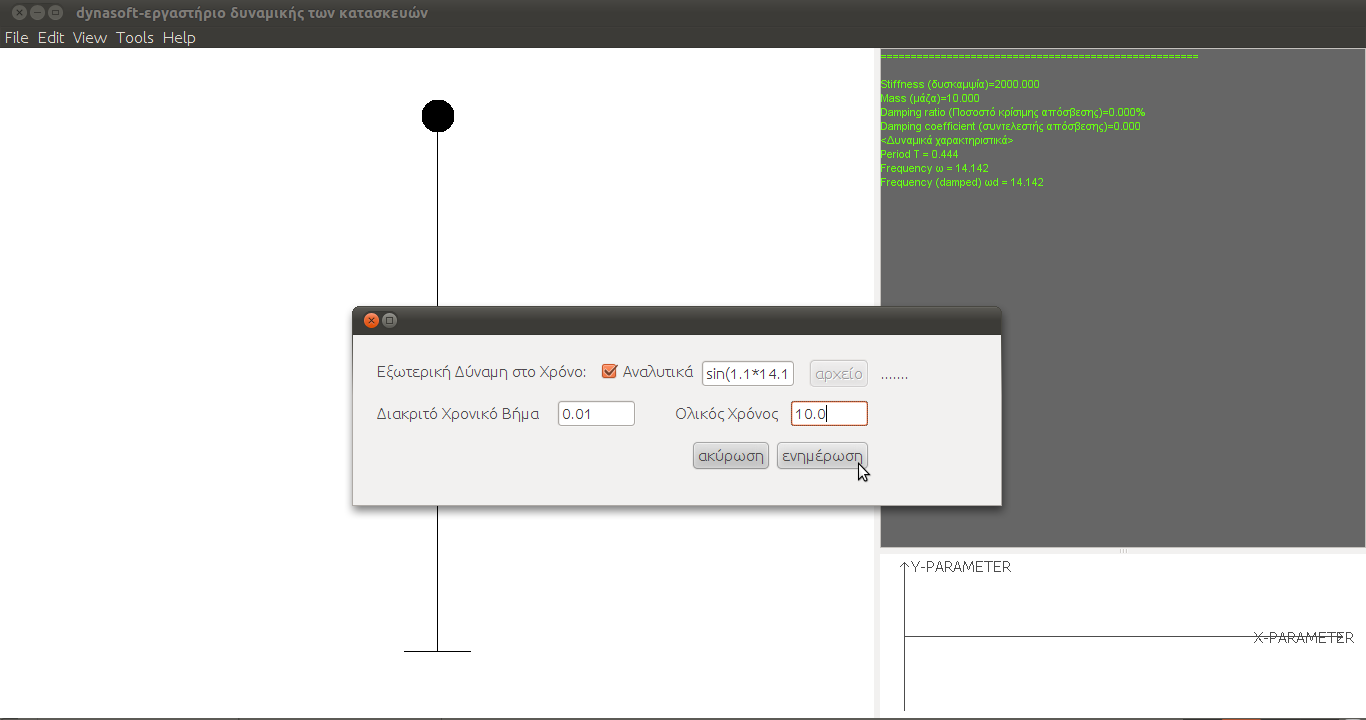Minimize the dynasoft main window
This screenshot has width=1366, height=720.
tap(37, 13)
